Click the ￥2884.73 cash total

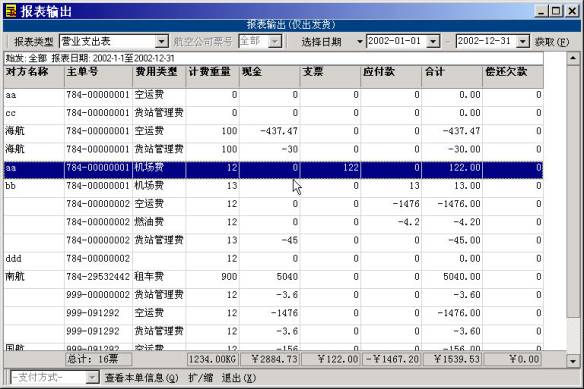point(269,359)
